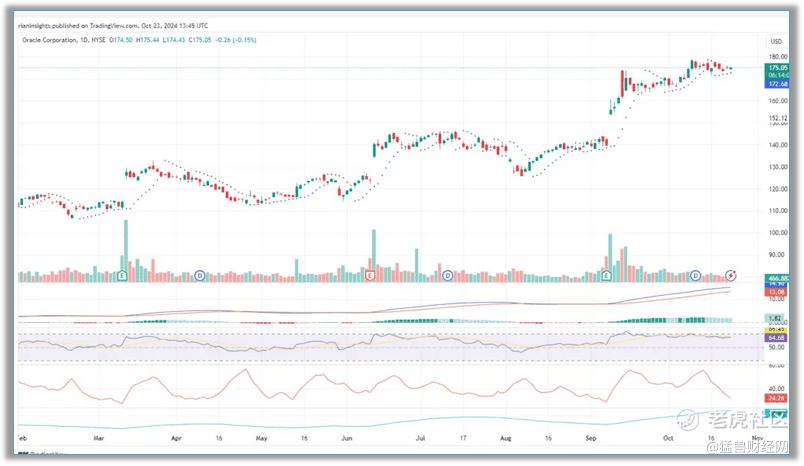The image size is (804, 466).
Task: Click the '100.00' price axis label
Action: (778, 233)
